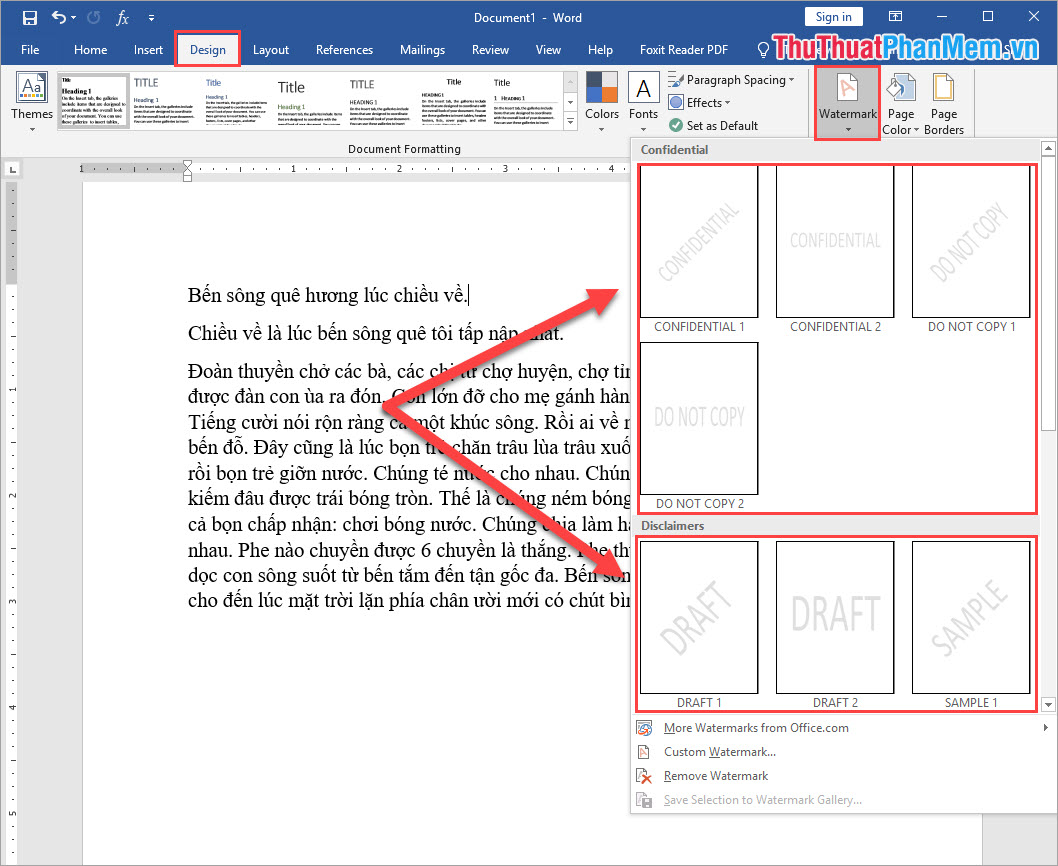
Task: Switch to the Design tab
Action: tap(208, 50)
